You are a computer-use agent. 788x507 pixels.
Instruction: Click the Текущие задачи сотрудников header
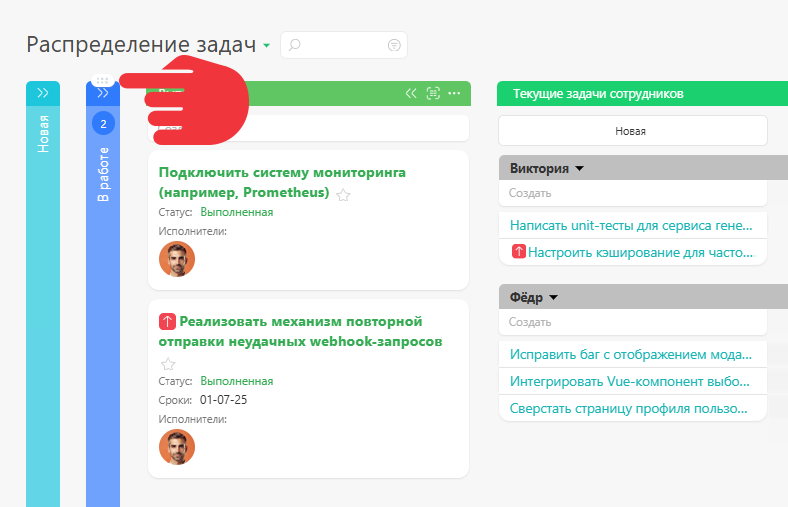(x=598, y=94)
